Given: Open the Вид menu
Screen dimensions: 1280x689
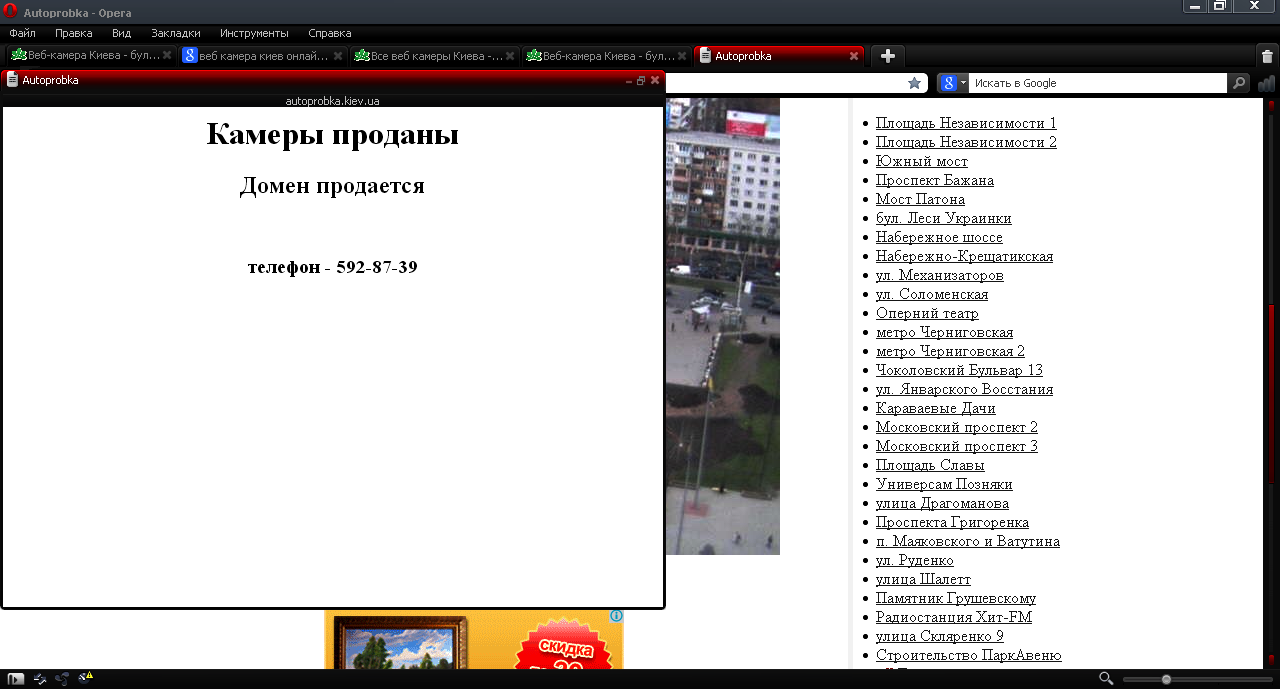Looking at the screenshot, I should pos(122,33).
